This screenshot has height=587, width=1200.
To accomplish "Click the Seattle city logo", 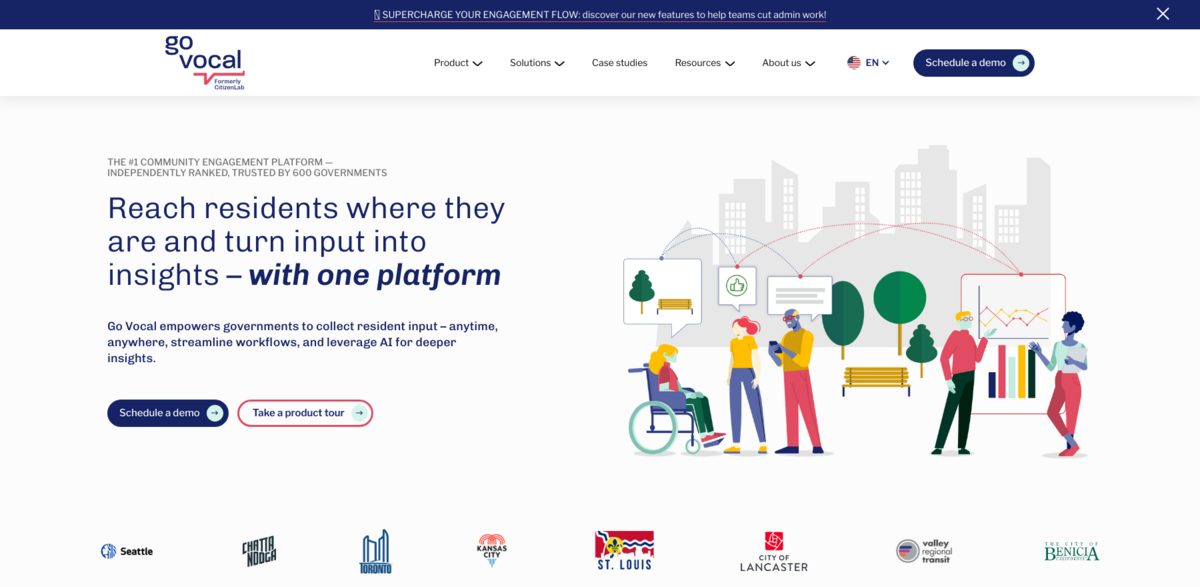I will pos(126,551).
